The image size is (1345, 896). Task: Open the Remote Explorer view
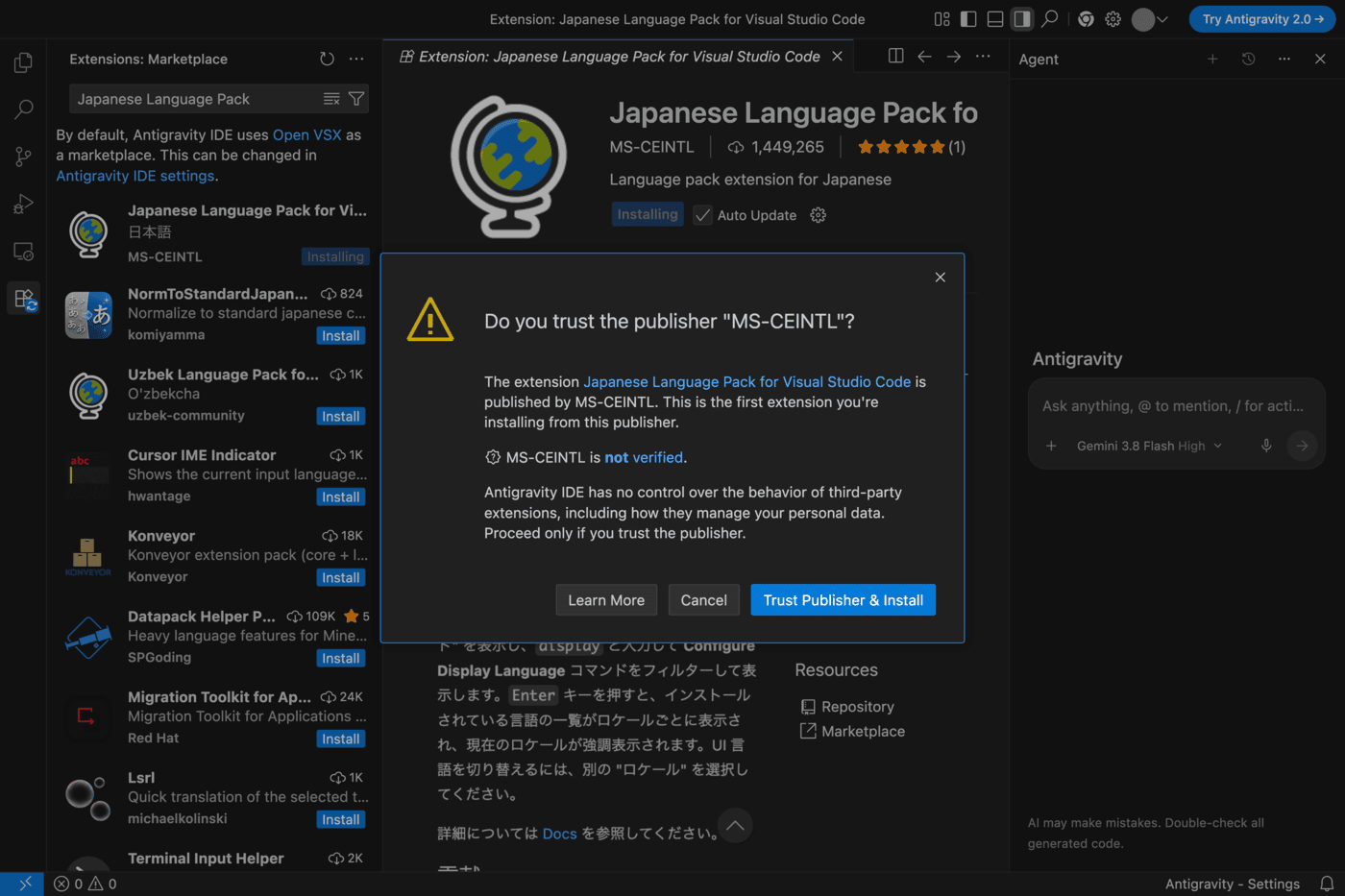pos(23,252)
